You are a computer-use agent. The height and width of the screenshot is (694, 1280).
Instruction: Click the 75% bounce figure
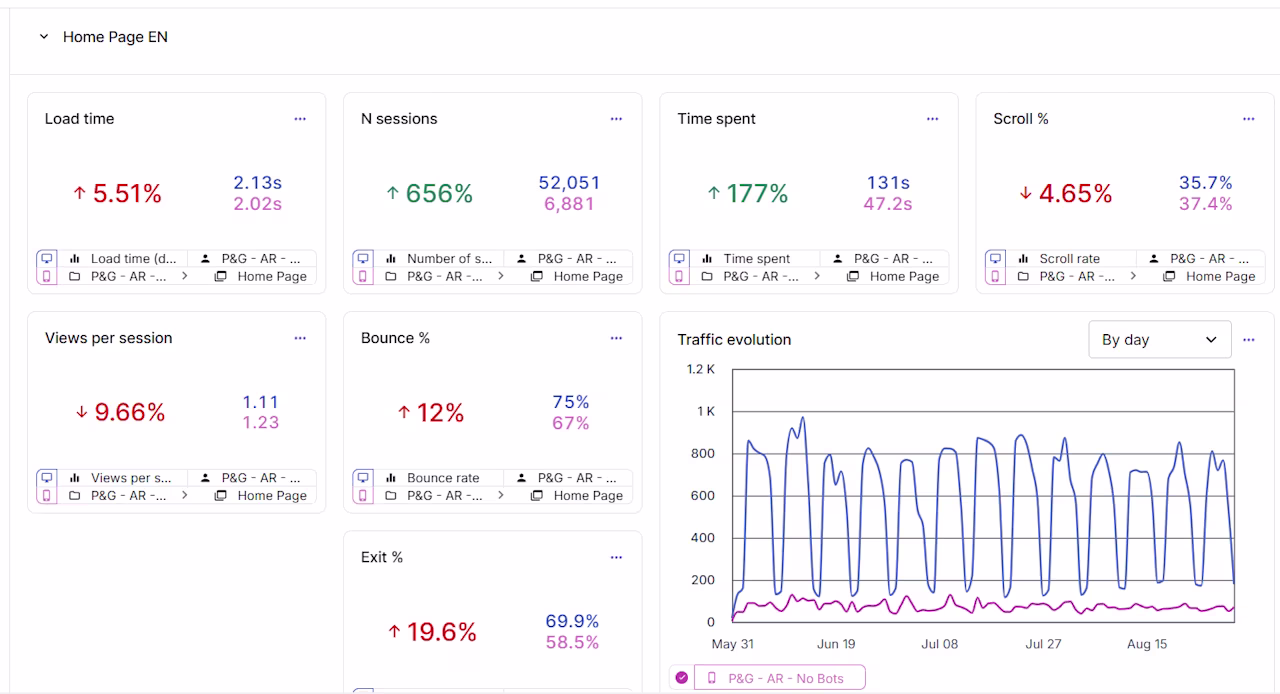click(571, 402)
